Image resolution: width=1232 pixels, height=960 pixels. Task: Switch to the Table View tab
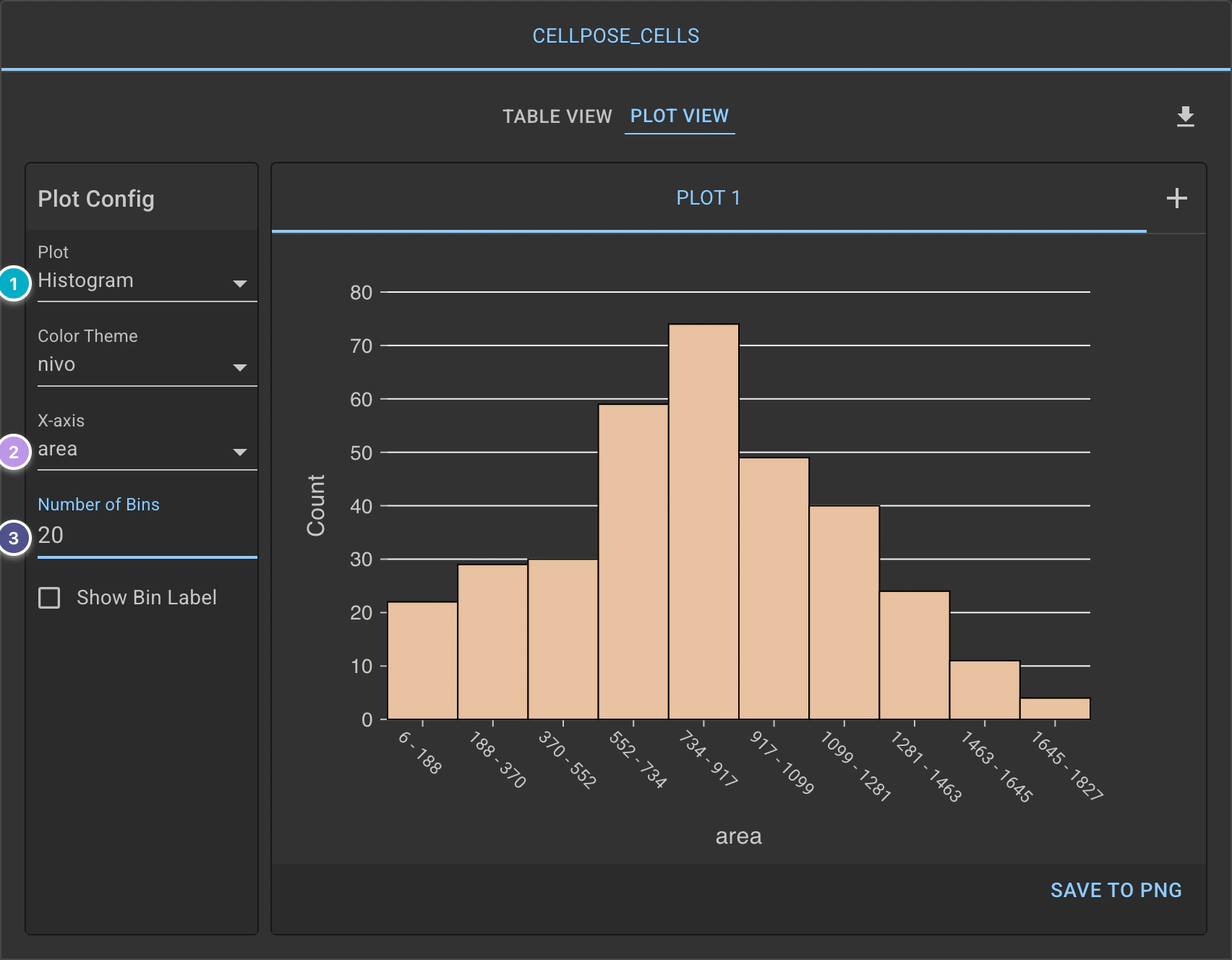[557, 116]
